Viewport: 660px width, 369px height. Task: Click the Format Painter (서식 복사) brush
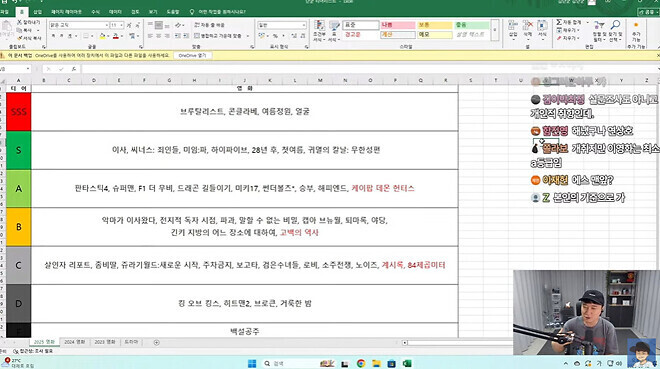click(x=20, y=38)
